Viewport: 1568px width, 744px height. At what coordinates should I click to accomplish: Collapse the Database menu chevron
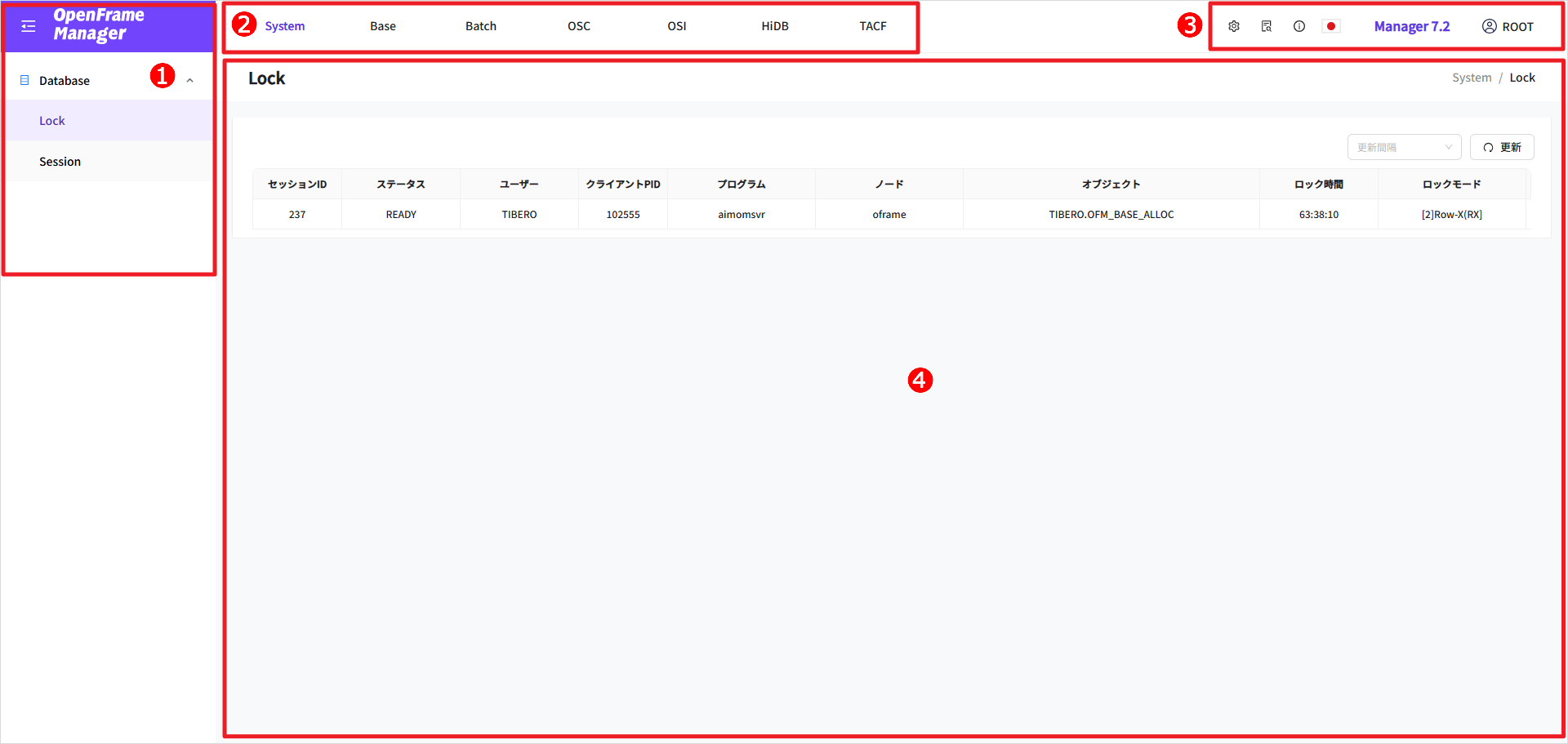tap(190, 80)
